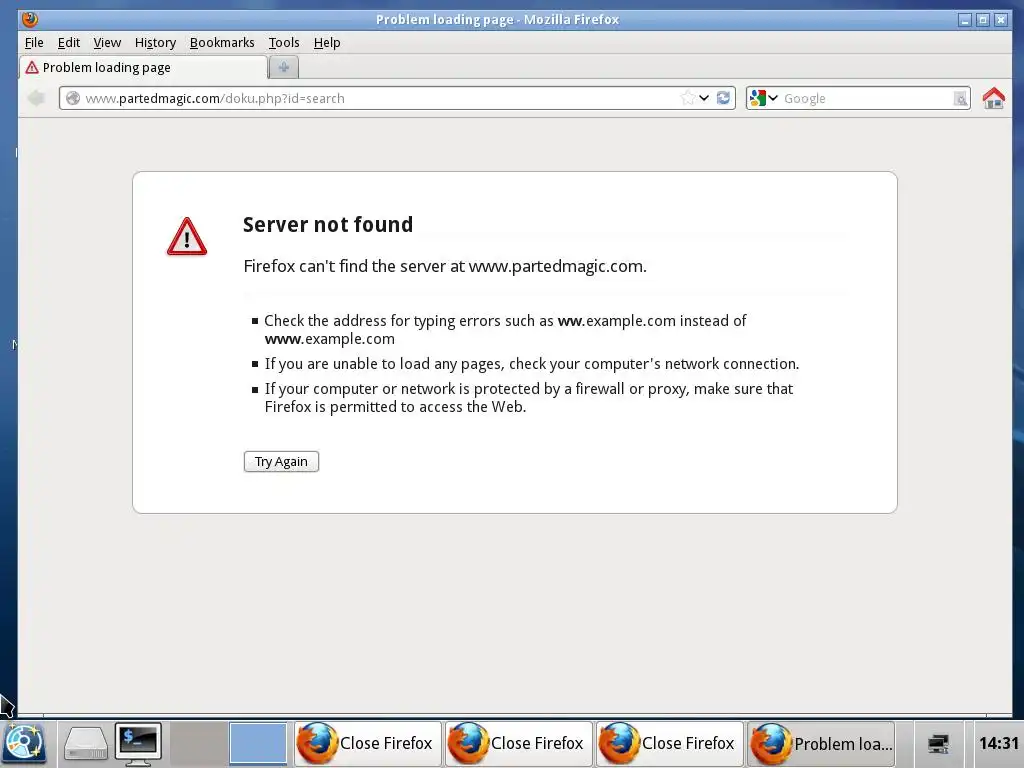Click the Back navigation arrow
This screenshot has width=1024, height=768.
(36, 98)
